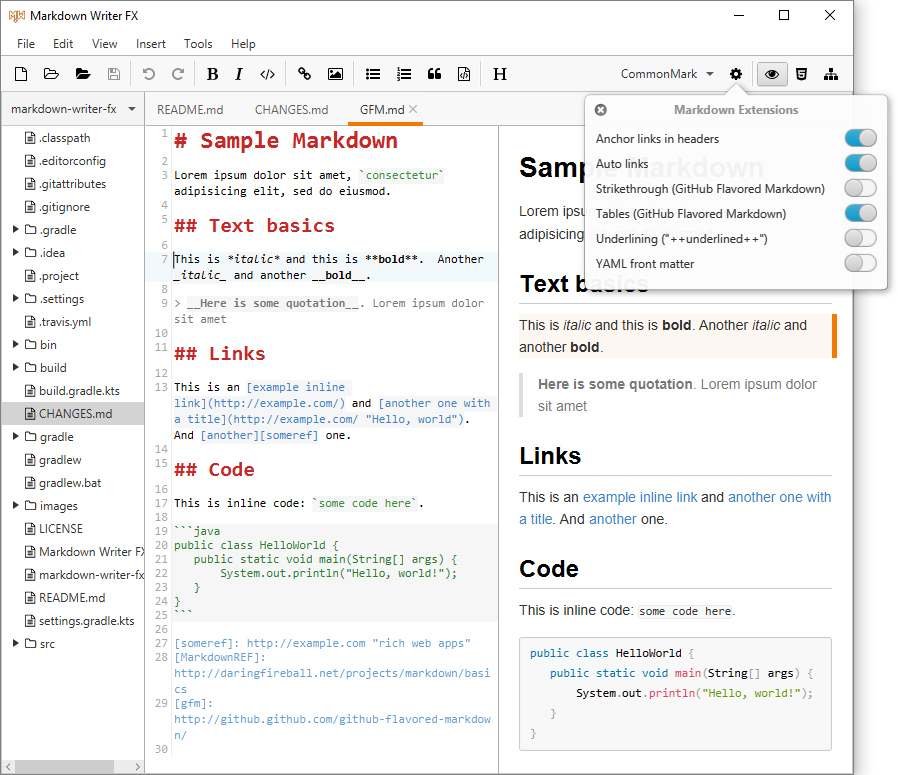Toggle the web preview eye button

pyautogui.click(x=772, y=74)
